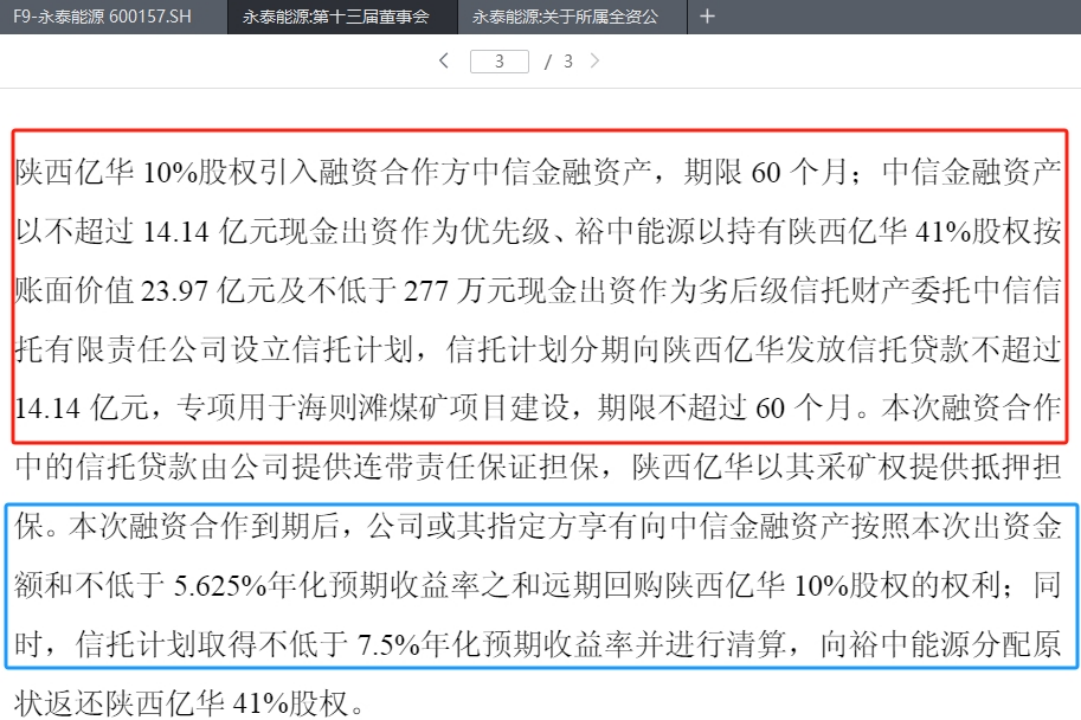The image size is (1081, 720).
Task: Click the line starting "陕西亿华 10%股权引入融资合作方"
Action: [538, 172]
